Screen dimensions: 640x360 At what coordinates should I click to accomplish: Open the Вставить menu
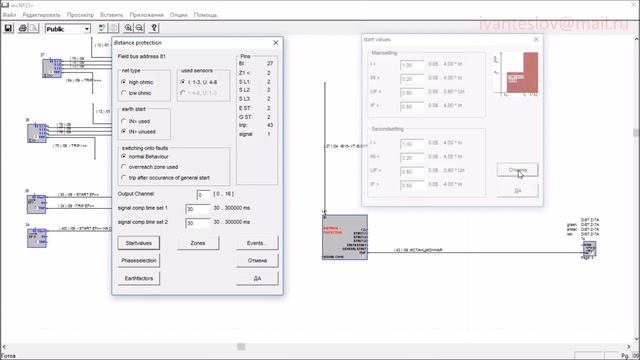pos(111,15)
